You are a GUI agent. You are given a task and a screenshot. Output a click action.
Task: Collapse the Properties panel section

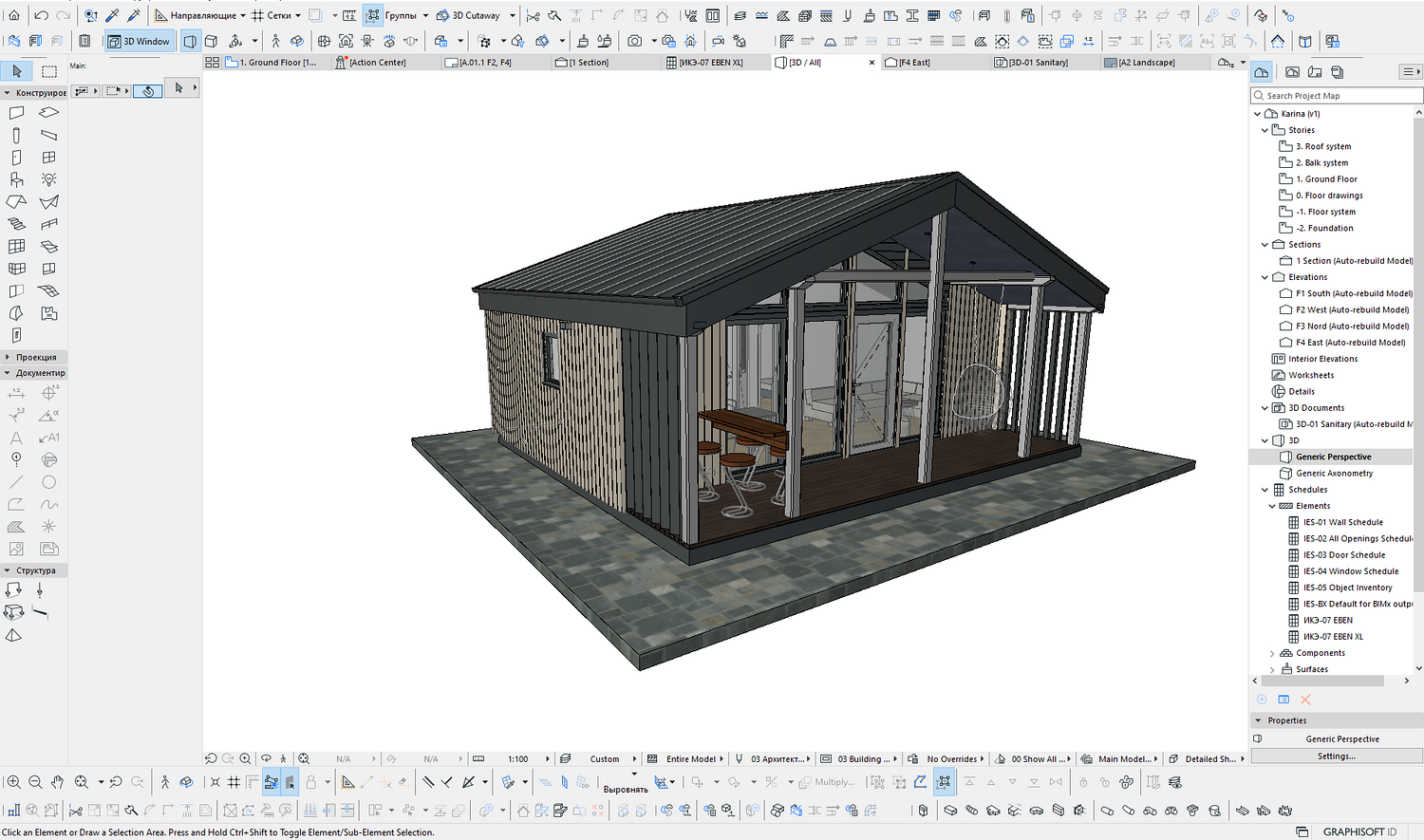pyautogui.click(x=1258, y=720)
